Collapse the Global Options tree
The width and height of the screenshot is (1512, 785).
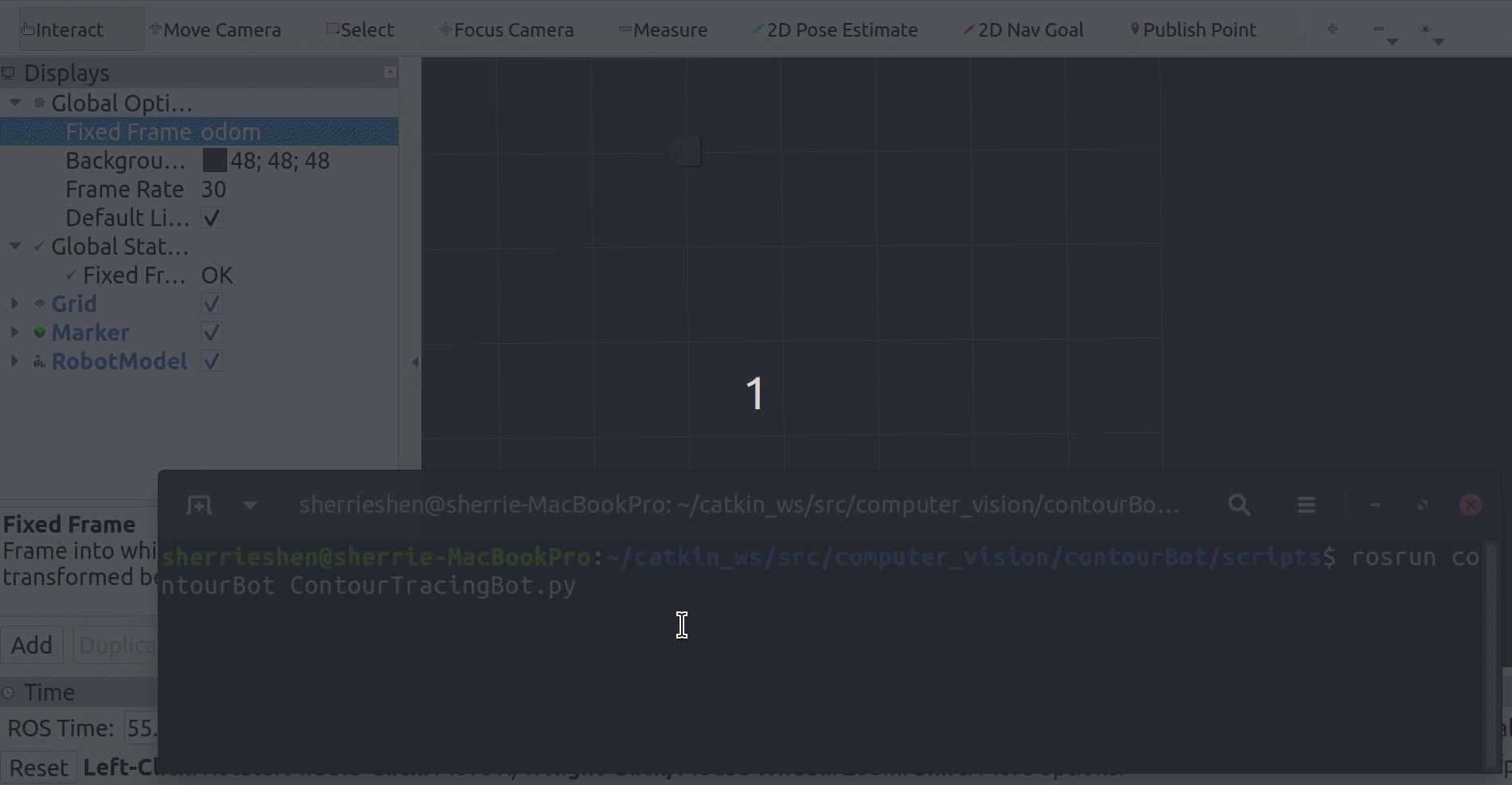15,103
